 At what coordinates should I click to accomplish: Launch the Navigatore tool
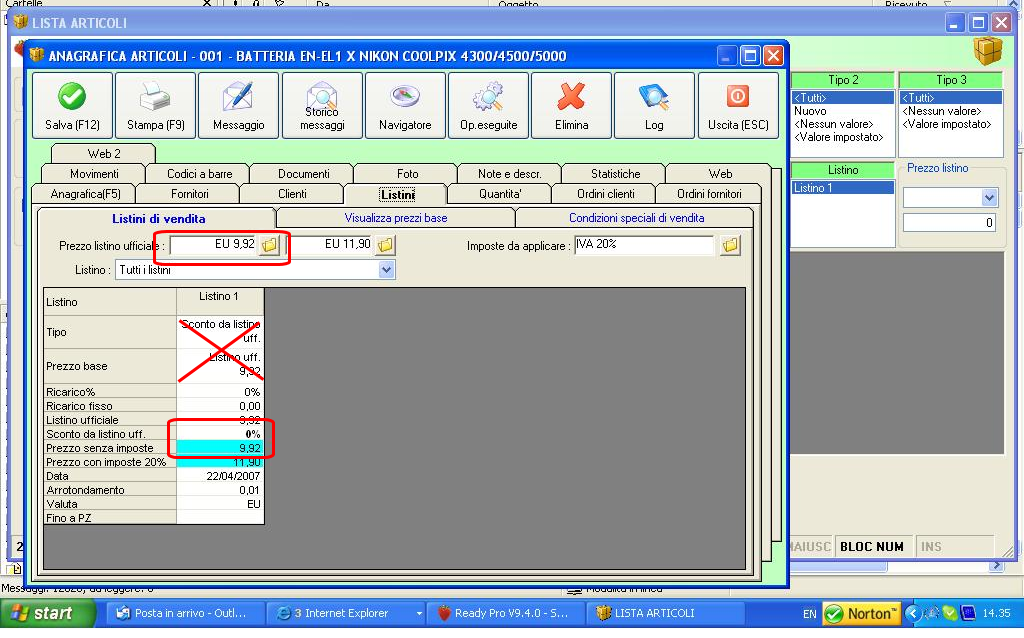pos(406,104)
